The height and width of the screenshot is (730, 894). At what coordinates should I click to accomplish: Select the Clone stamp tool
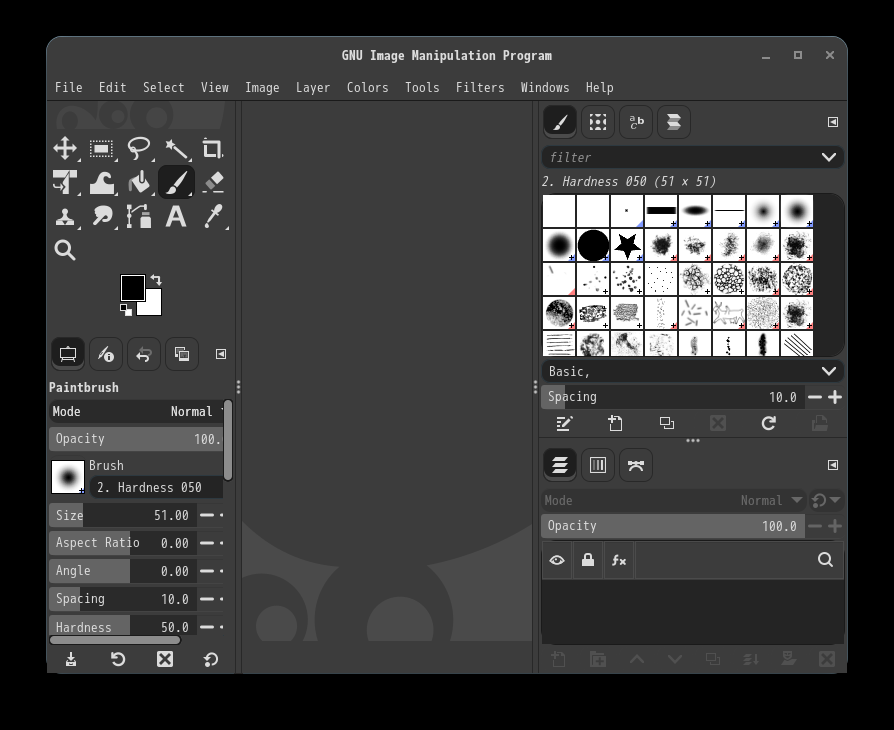click(x=65, y=217)
